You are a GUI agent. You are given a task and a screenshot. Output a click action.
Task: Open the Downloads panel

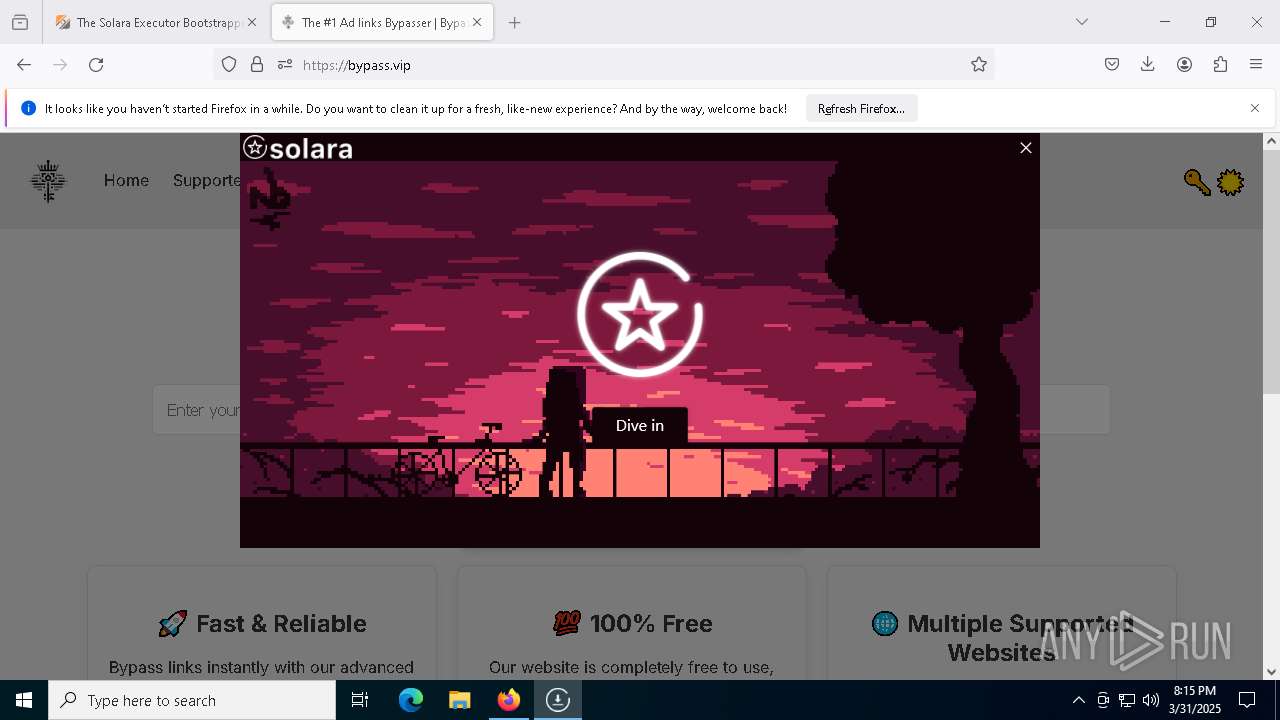pos(1148,64)
